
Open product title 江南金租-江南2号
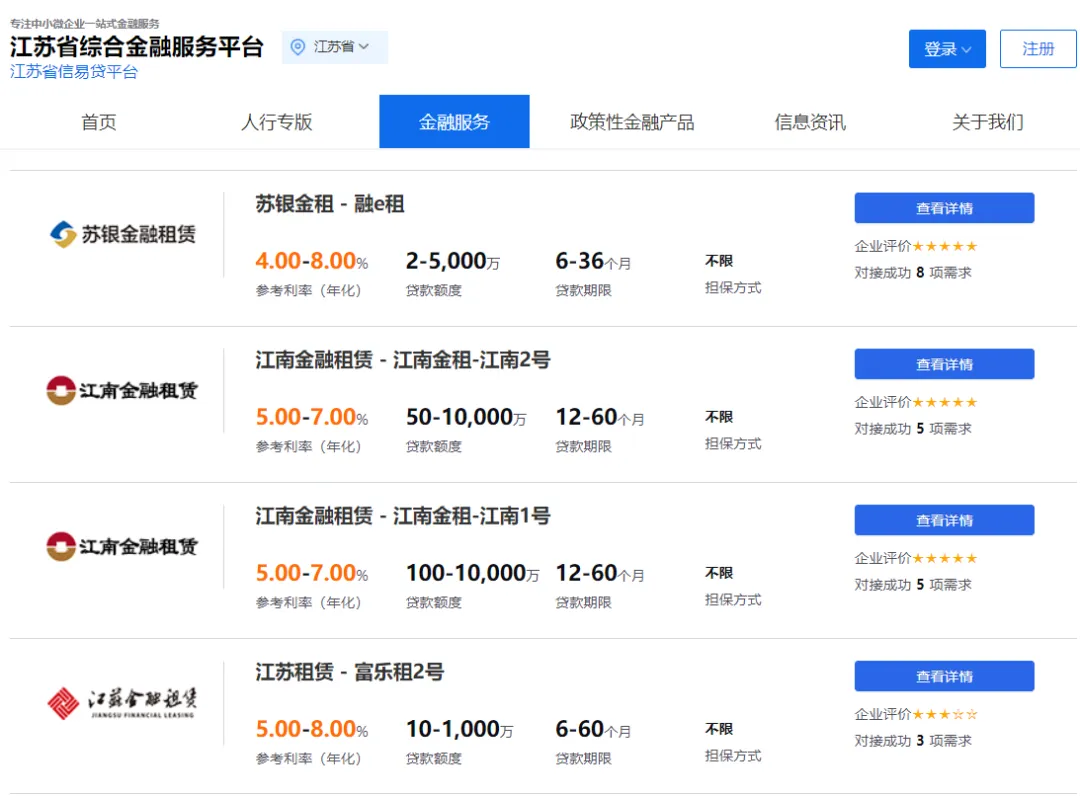click(x=403, y=360)
